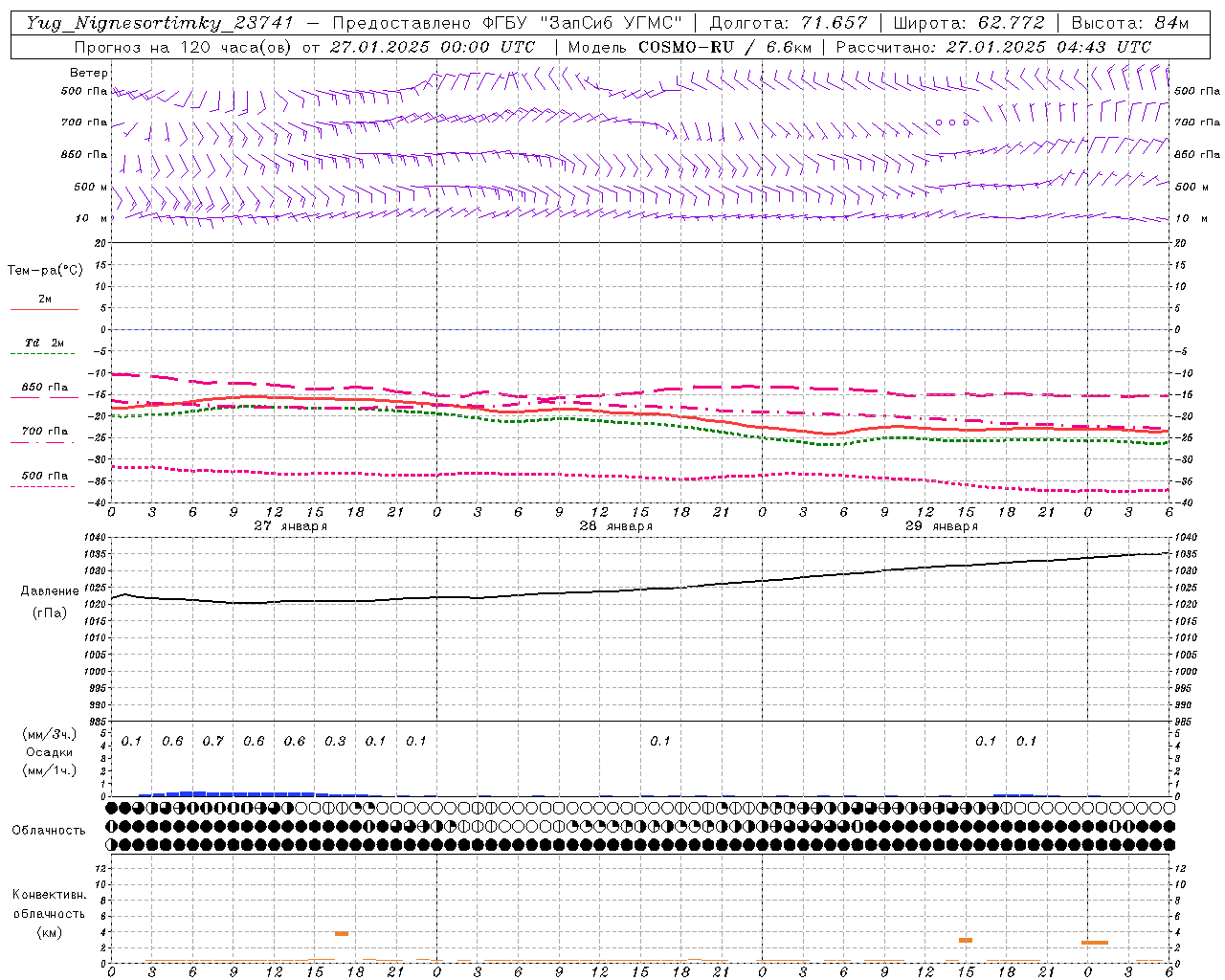Click the 'Прогноз на 120 часа(ов)' forecast text
The width and height of the screenshot is (1225, 980).
tap(184, 47)
